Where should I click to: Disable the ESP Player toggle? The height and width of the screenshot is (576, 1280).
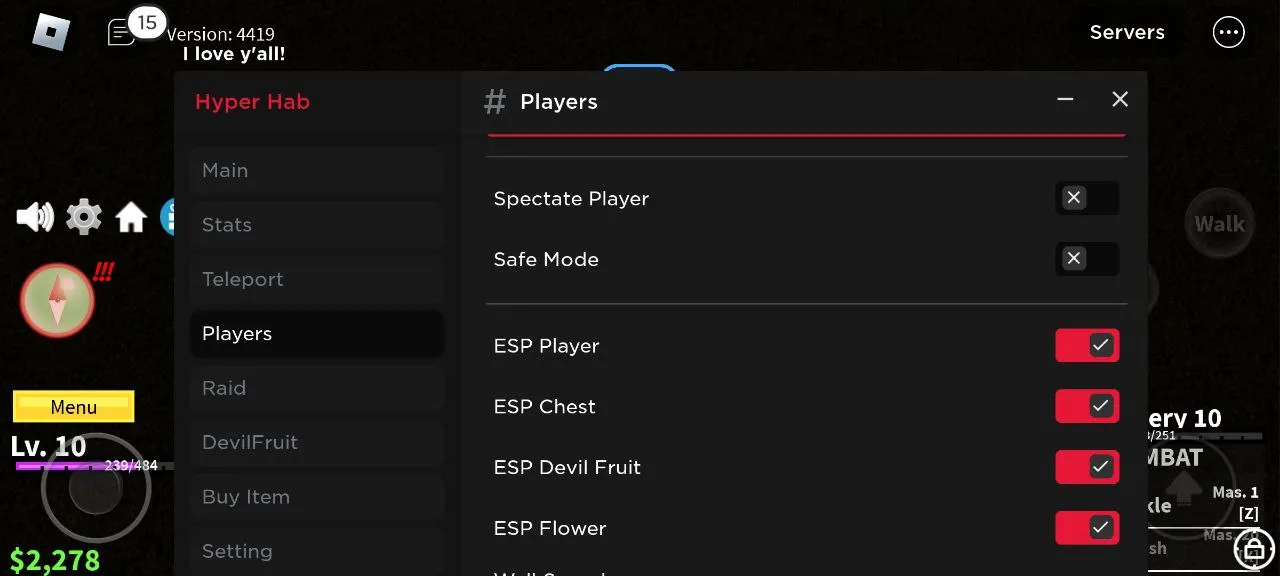[x=1087, y=345]
